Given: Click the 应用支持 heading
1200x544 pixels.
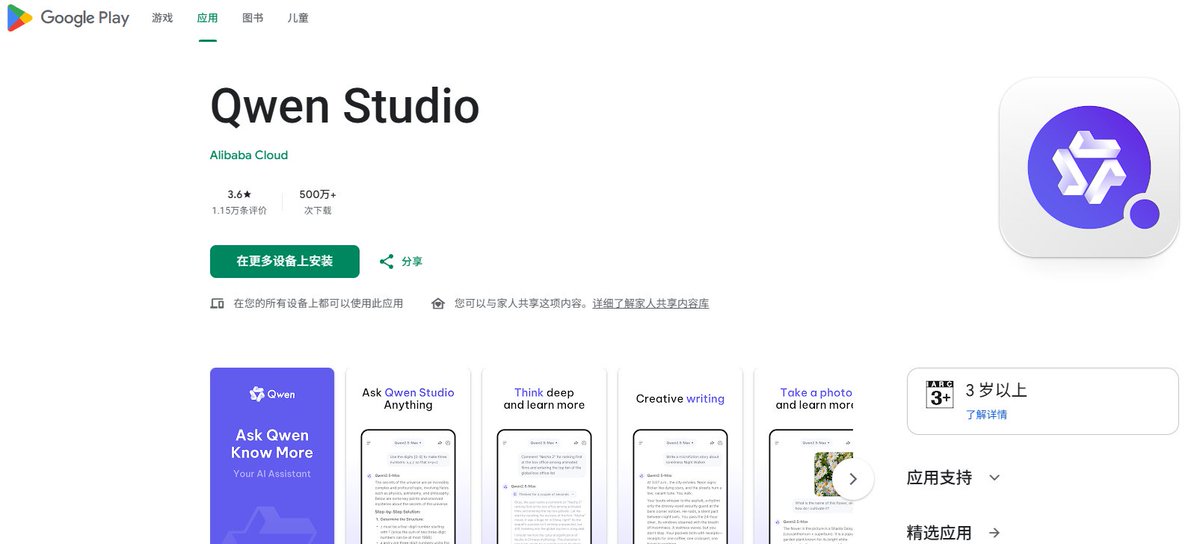Looking at the screenshot, I should coord(939,478).
